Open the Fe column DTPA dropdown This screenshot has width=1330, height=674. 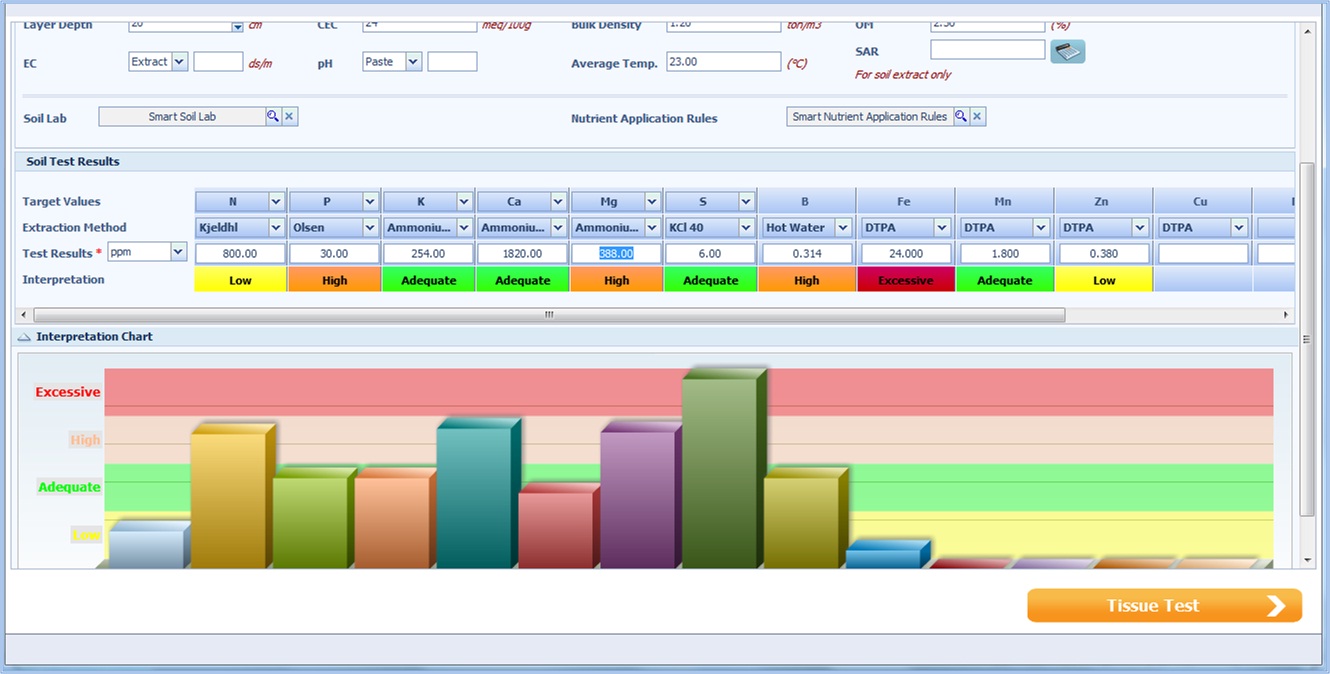click(941, 228)
